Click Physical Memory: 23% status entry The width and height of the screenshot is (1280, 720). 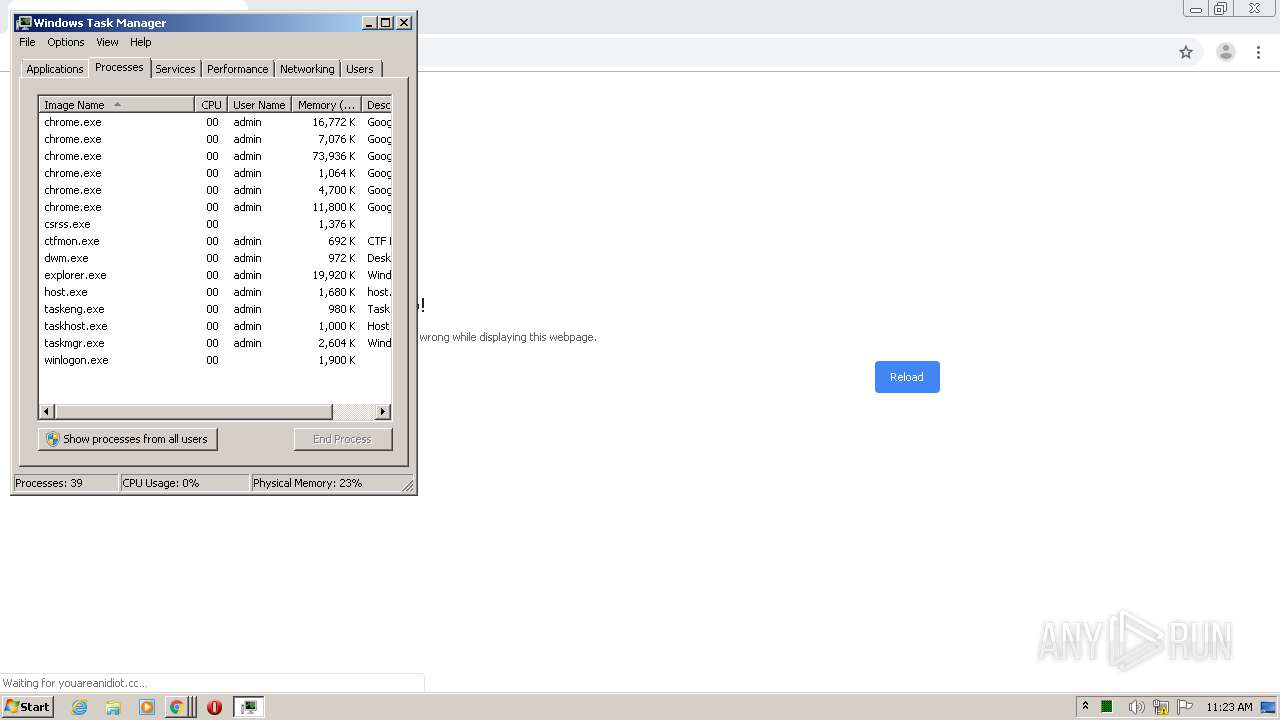pyautogui.click(x=325, y=483)
